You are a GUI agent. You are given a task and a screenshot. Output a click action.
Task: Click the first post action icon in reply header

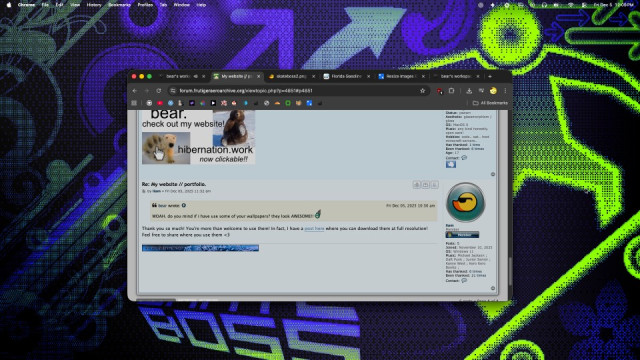pyautogui.click(x=416, y=185)
